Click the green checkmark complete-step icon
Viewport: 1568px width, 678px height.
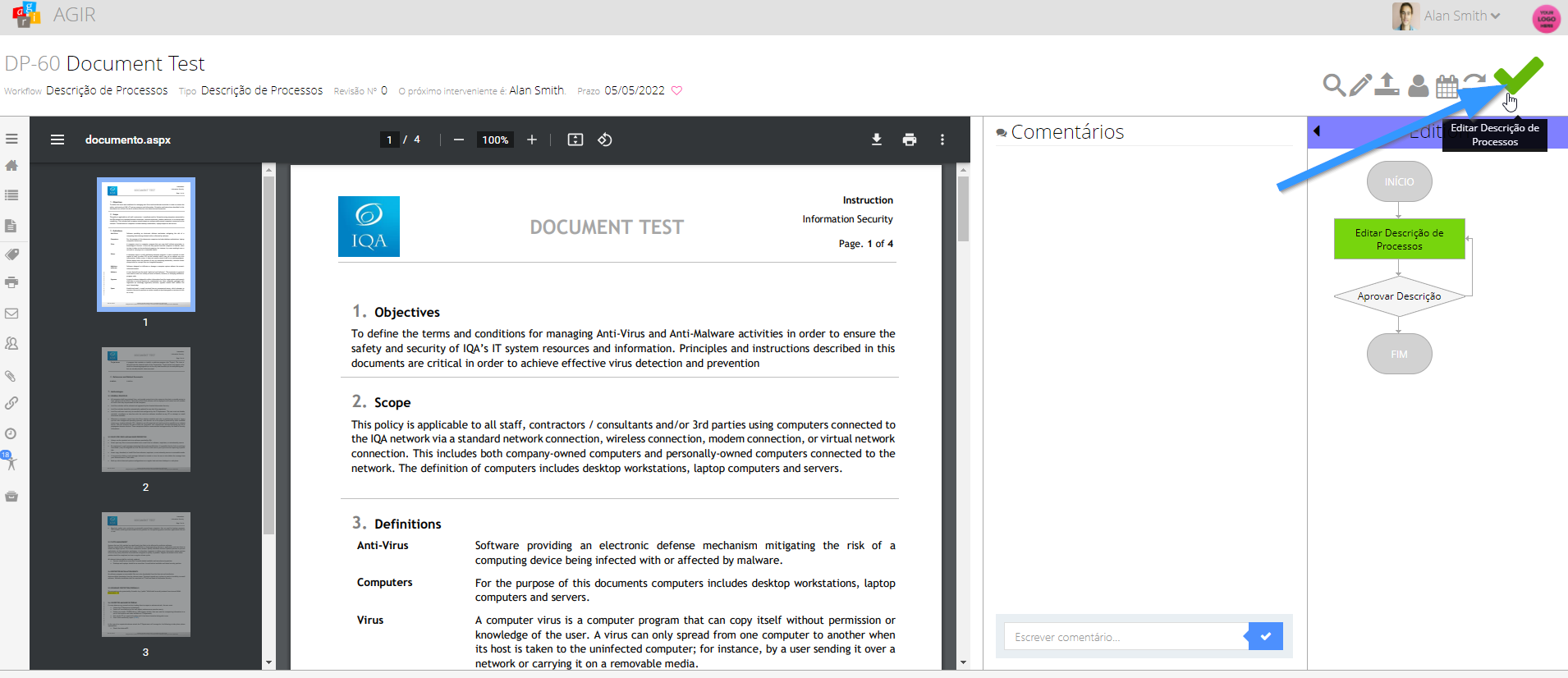coord(1519,76)
